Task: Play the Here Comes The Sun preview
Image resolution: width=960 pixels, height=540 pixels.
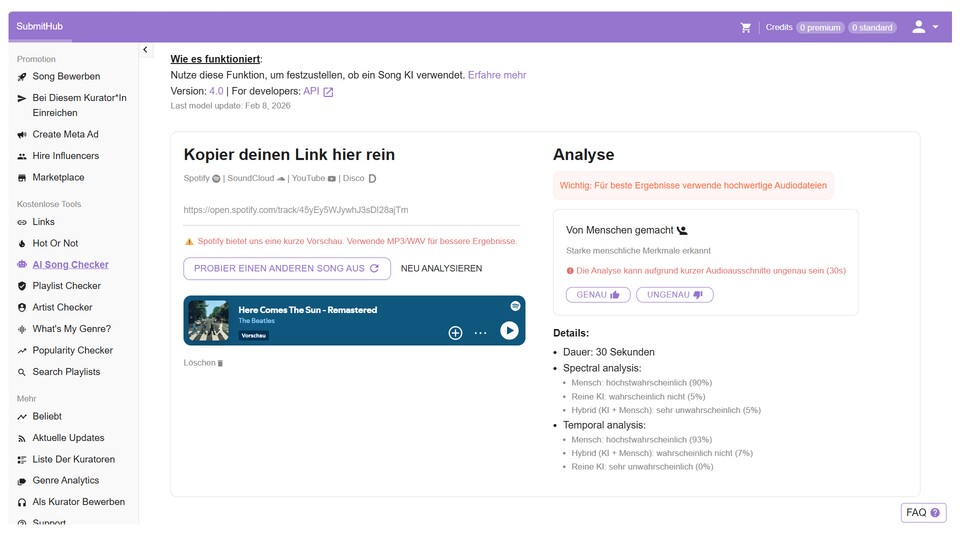Action: tap(509, 331)
